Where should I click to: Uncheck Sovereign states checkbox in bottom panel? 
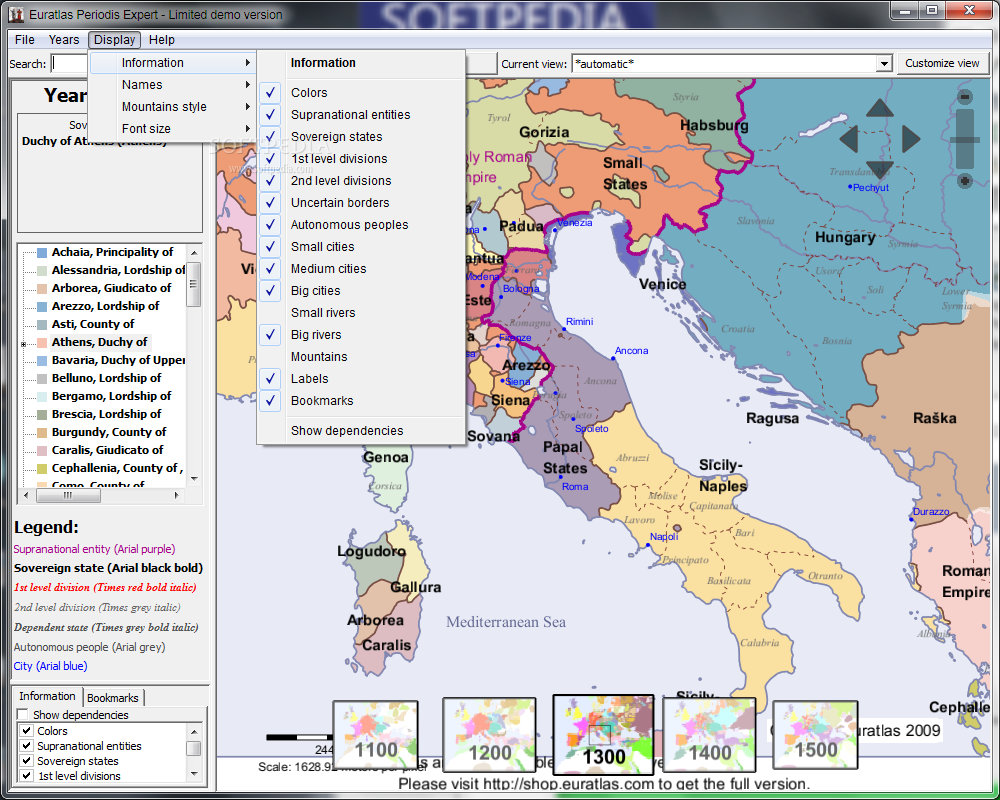[x=26, y=760]
